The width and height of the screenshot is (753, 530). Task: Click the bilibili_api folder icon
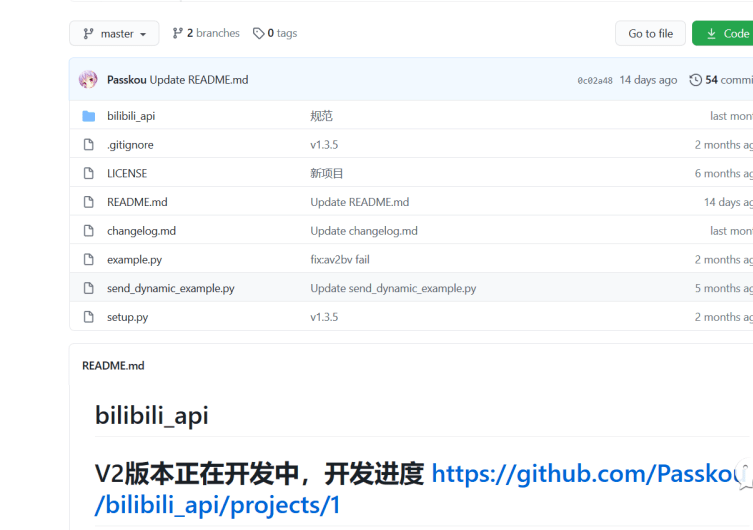[x=88, y=116]
